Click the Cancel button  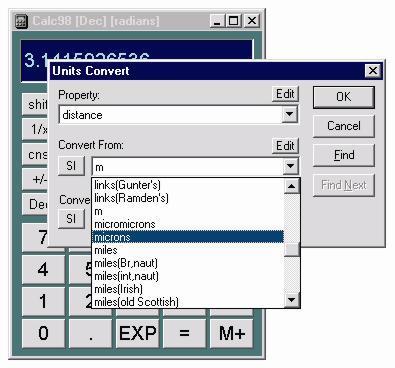pos(343,126)
